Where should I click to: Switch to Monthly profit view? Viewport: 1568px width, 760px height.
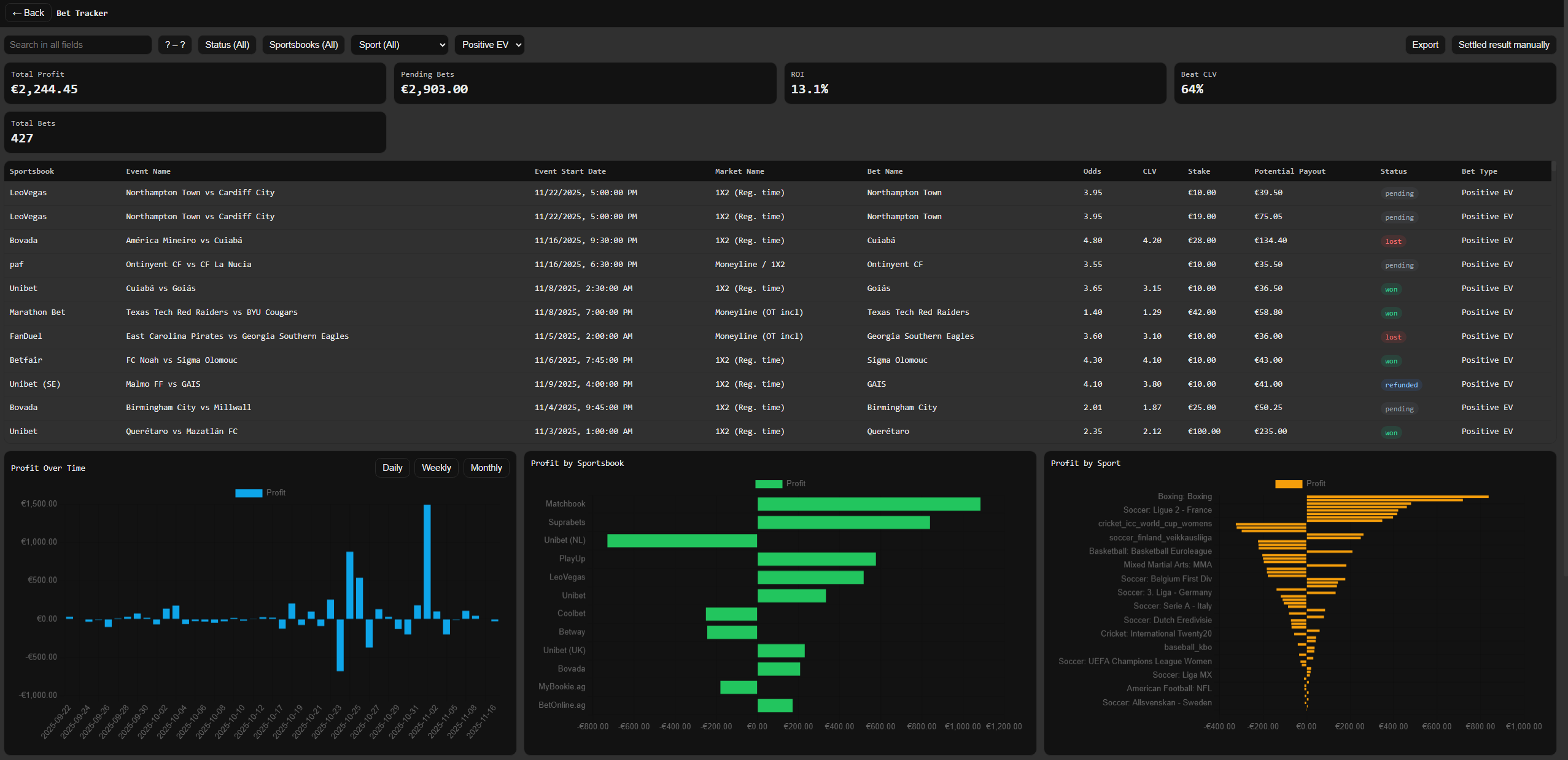pyautogui.click(x=486, y=467)
